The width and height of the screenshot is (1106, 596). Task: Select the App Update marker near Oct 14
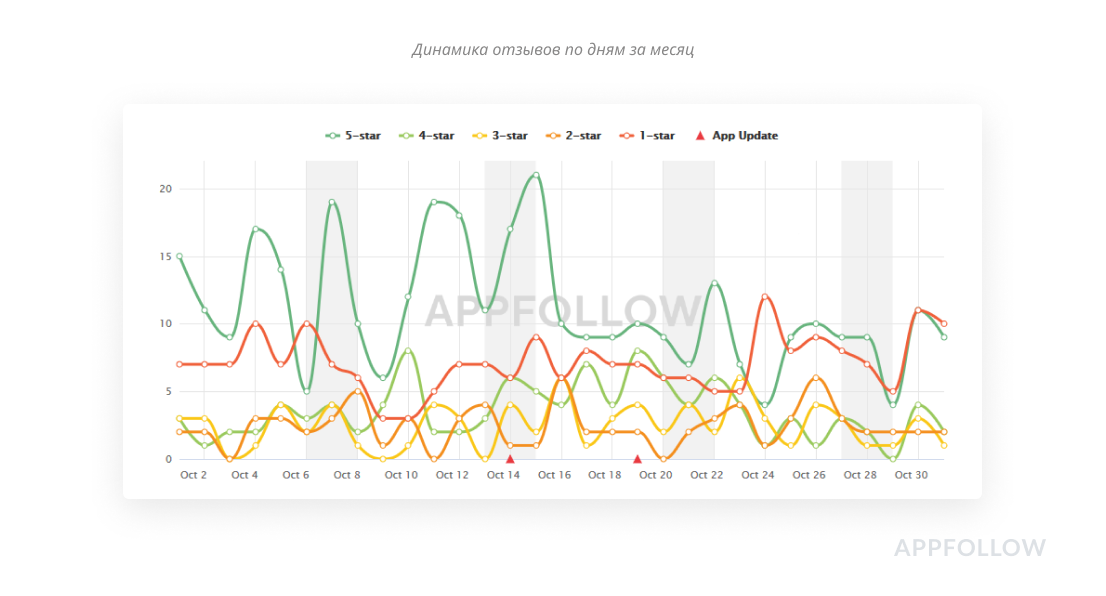[510, 459]
